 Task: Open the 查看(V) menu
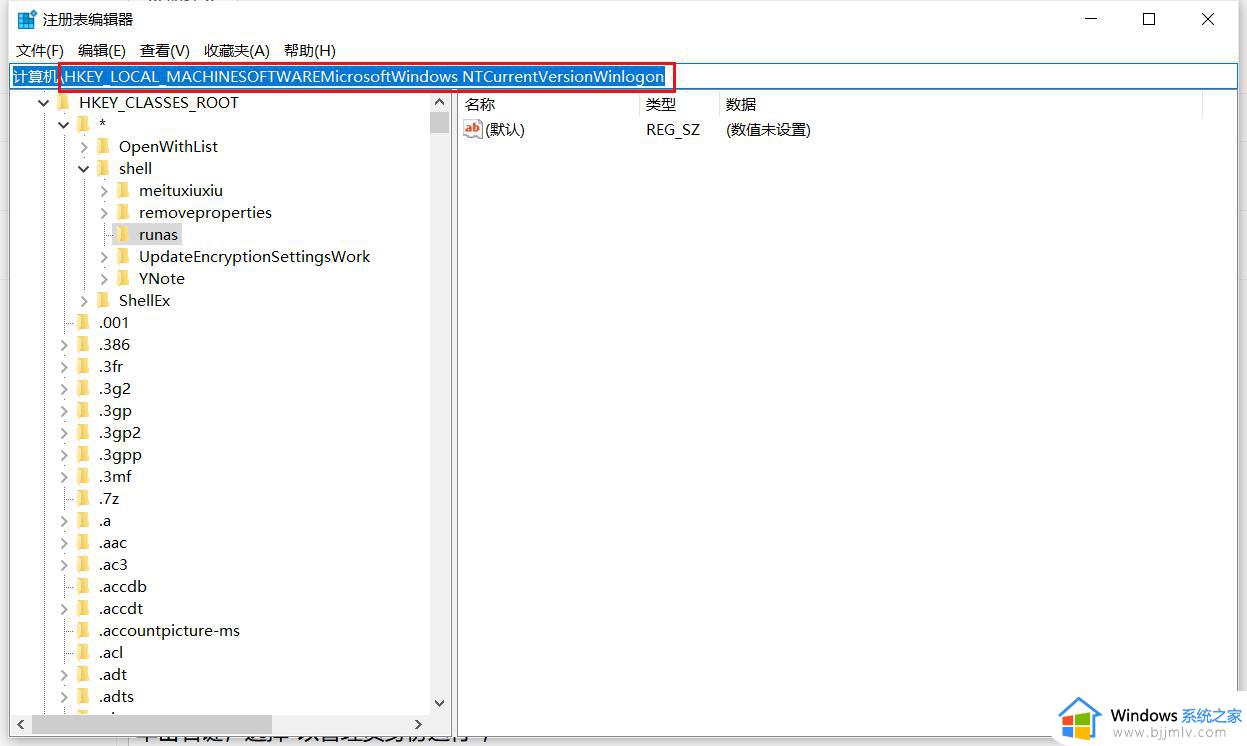(x=165, y=50)
